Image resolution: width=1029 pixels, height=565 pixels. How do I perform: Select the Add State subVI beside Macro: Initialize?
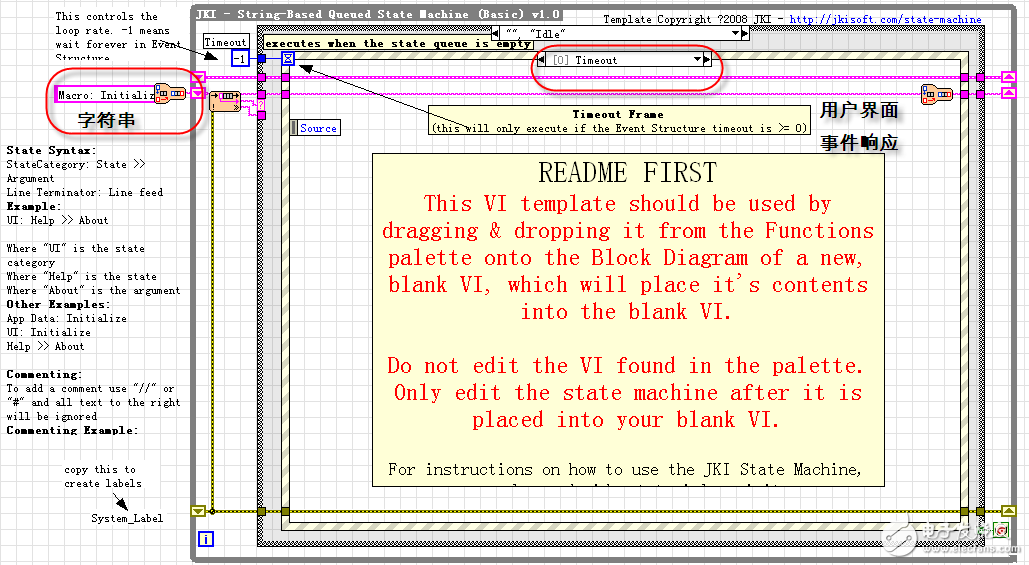171,94
